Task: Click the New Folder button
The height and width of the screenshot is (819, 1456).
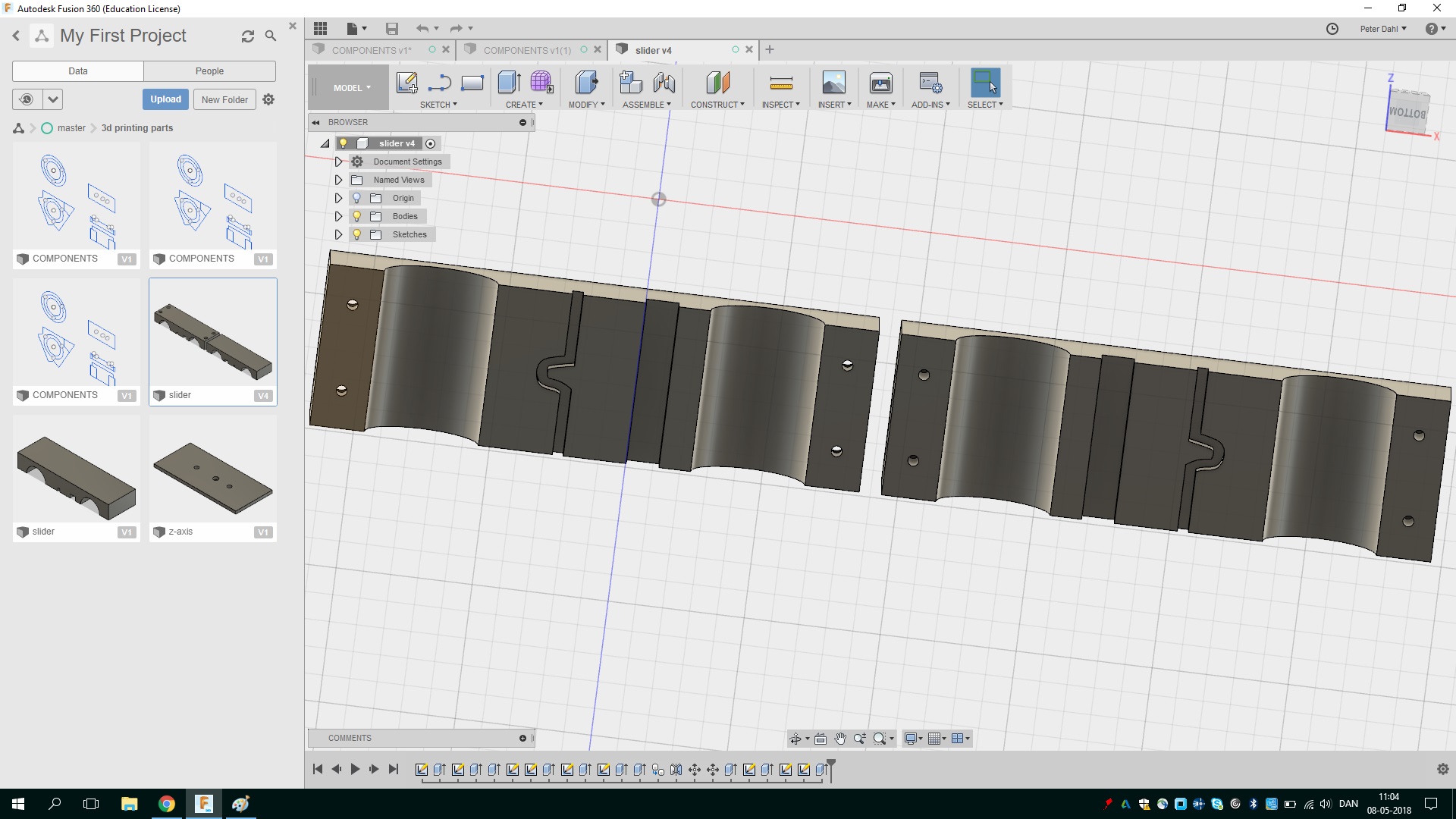Action: coord(224,99)
